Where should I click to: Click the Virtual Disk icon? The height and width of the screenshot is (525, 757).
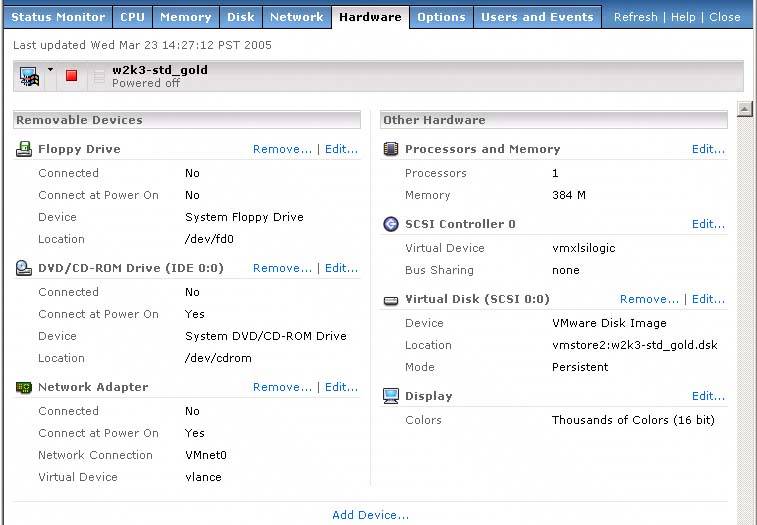(391, 299)
